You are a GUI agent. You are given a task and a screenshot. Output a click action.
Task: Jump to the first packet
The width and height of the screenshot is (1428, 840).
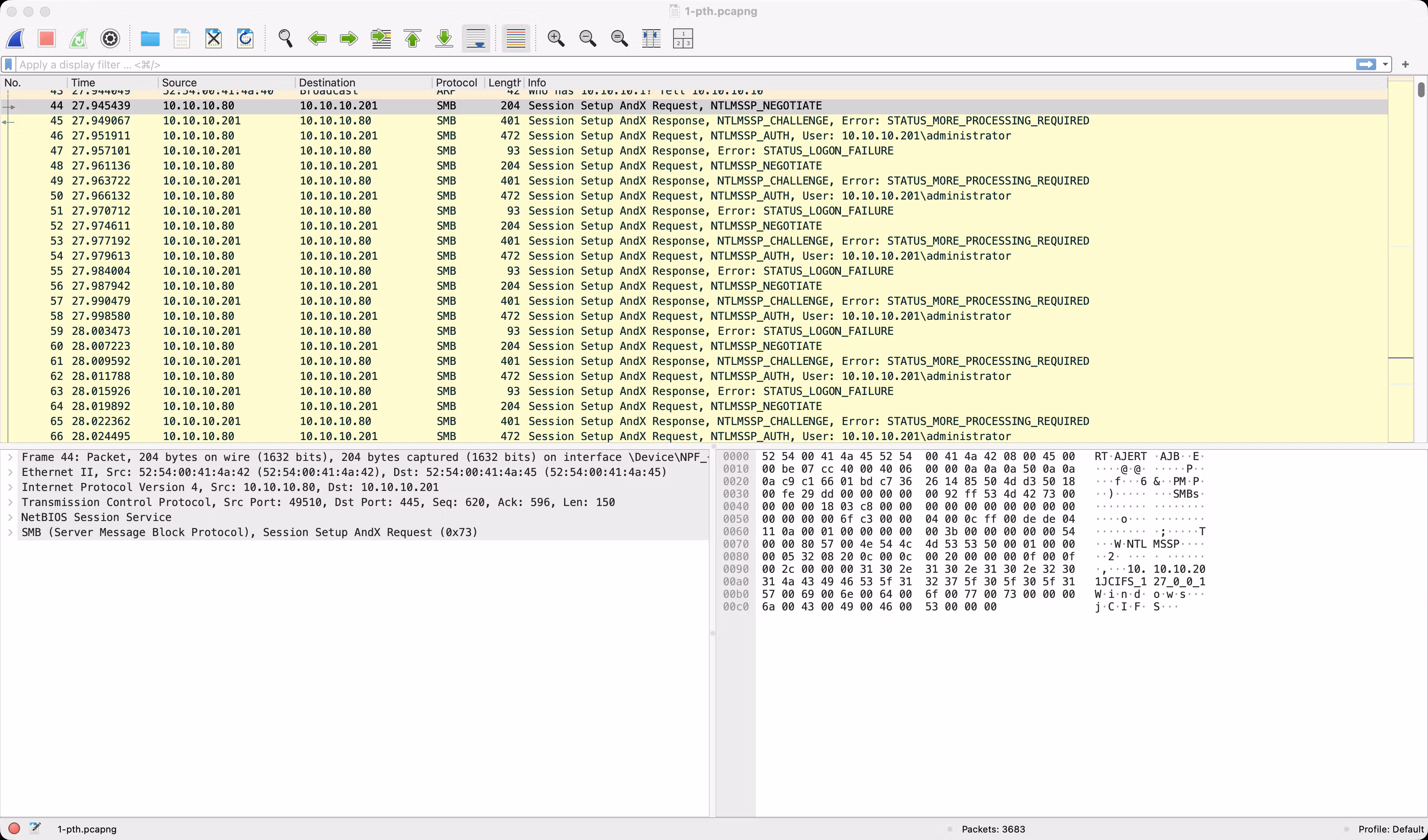(x=413, y=38)
